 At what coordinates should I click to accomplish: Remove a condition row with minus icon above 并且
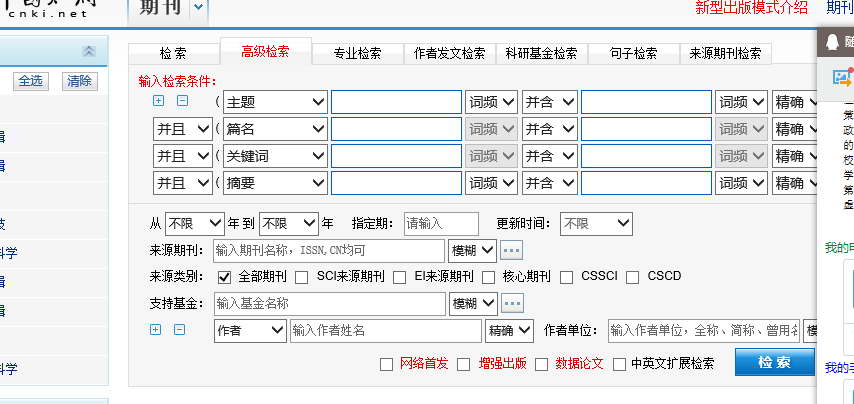pos(182,101)
